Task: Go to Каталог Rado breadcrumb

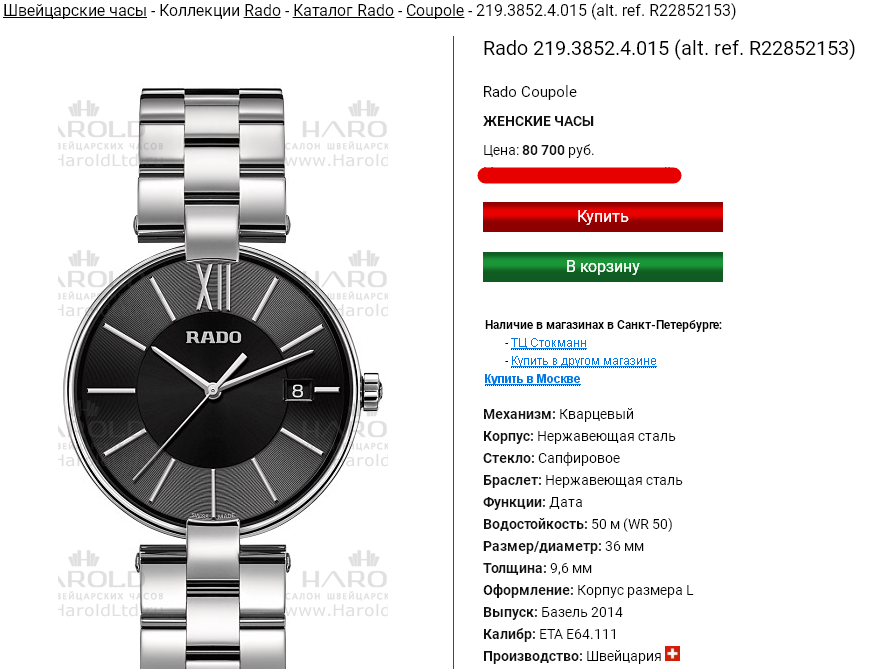Action: pyautogui.click(x=343, y=10)
